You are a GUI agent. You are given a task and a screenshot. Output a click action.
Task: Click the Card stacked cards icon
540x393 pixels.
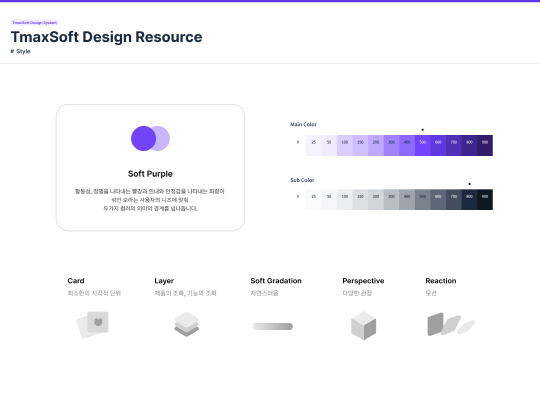pos(93,325)
